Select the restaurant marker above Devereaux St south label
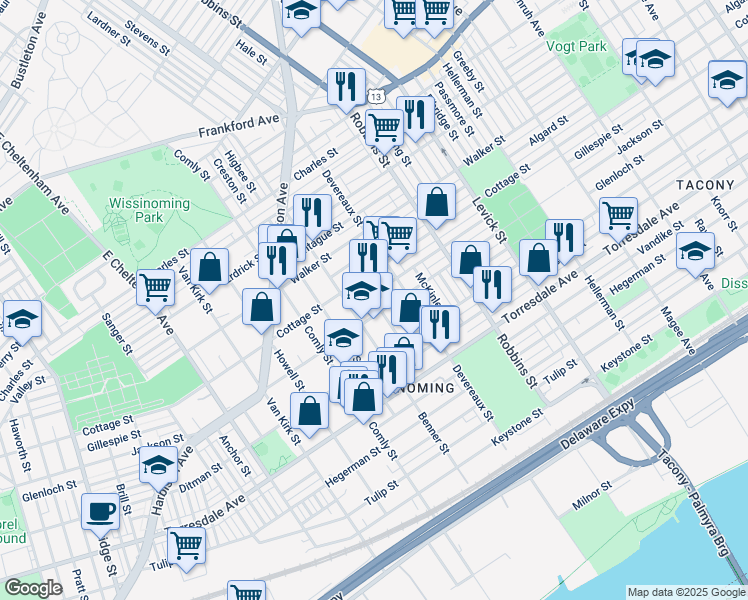 (440, 325)
